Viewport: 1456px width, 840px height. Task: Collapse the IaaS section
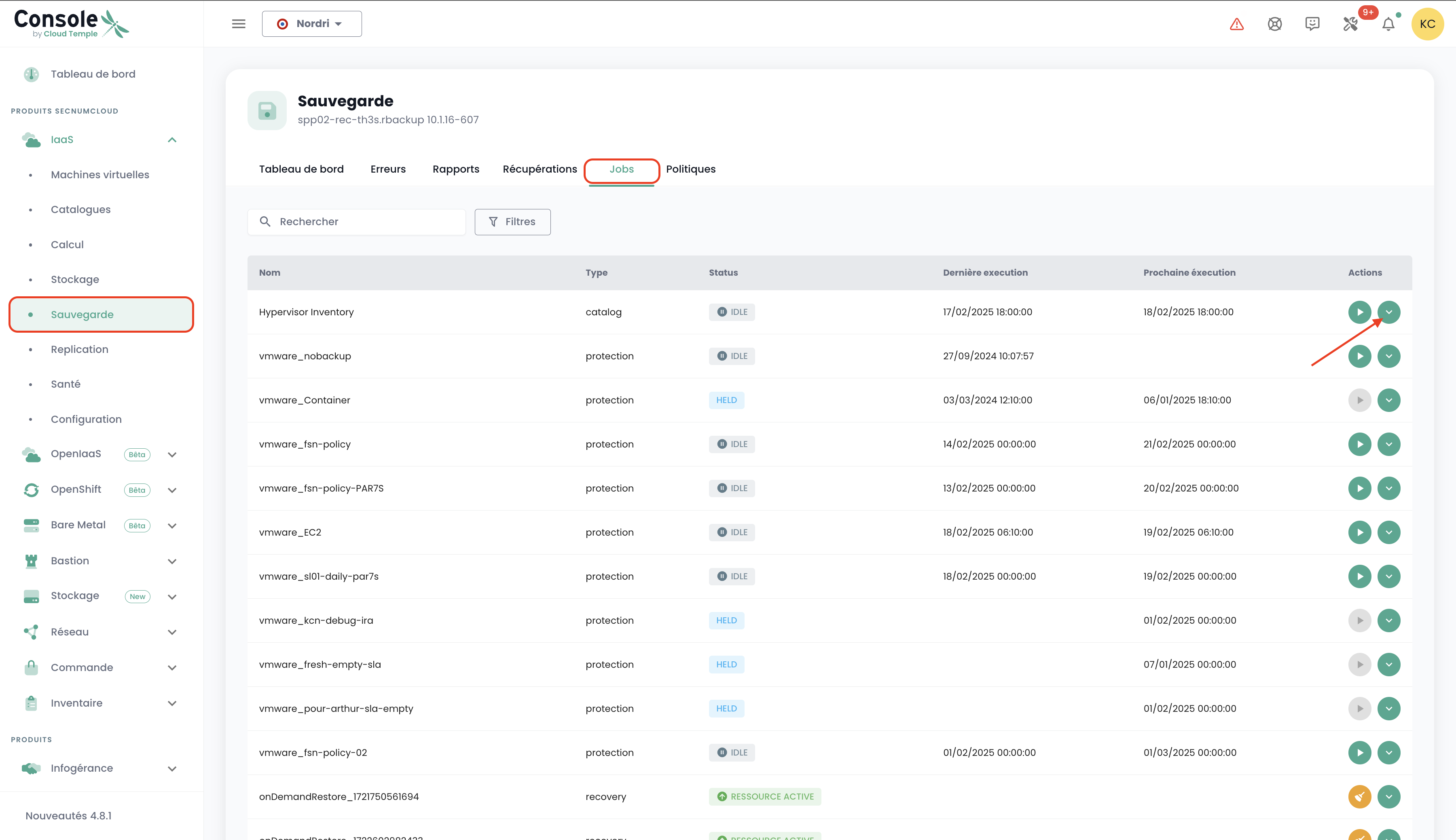(x=172, y=139)
